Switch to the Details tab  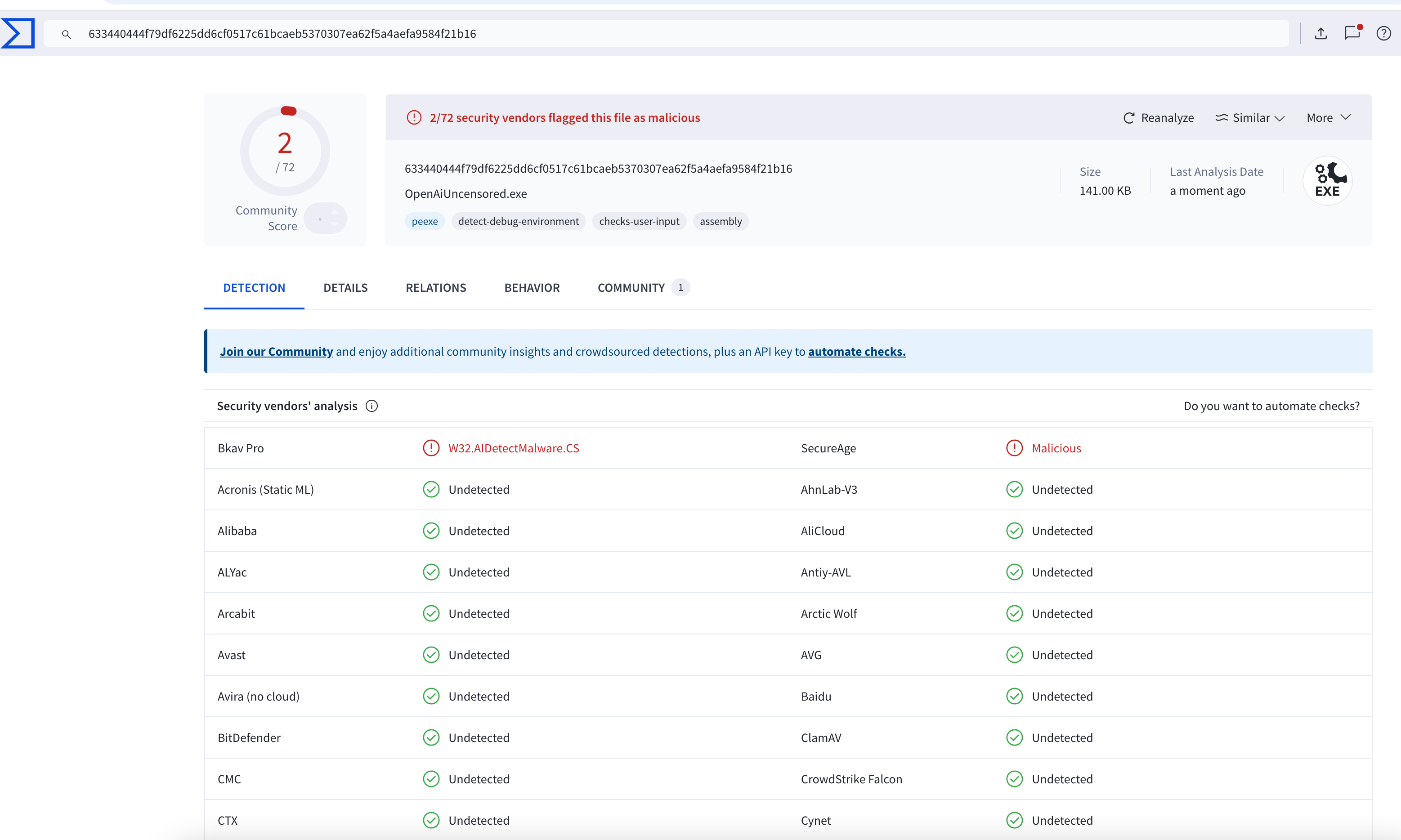coord(345,287)
